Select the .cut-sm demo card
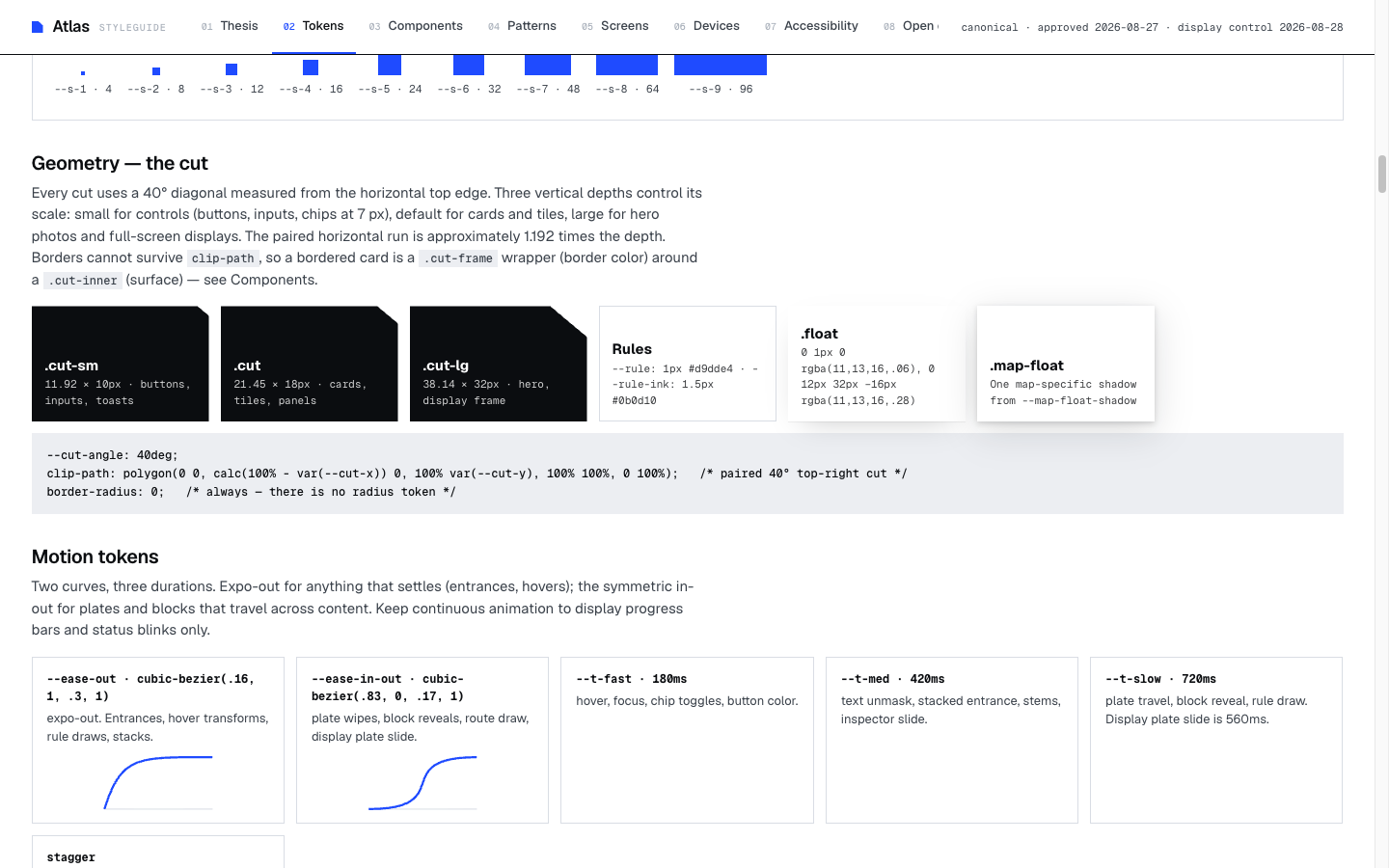This screenshot has height=868, width=1389. coord(121,364)
